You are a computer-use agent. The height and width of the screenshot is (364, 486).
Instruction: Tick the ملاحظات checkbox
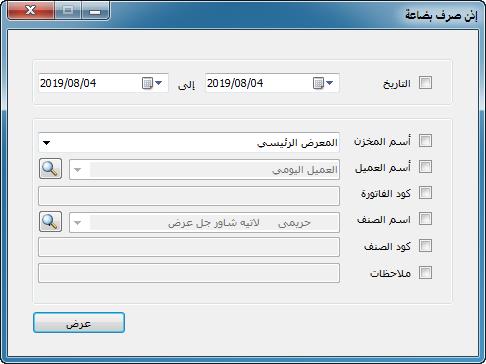coord(425,273)
